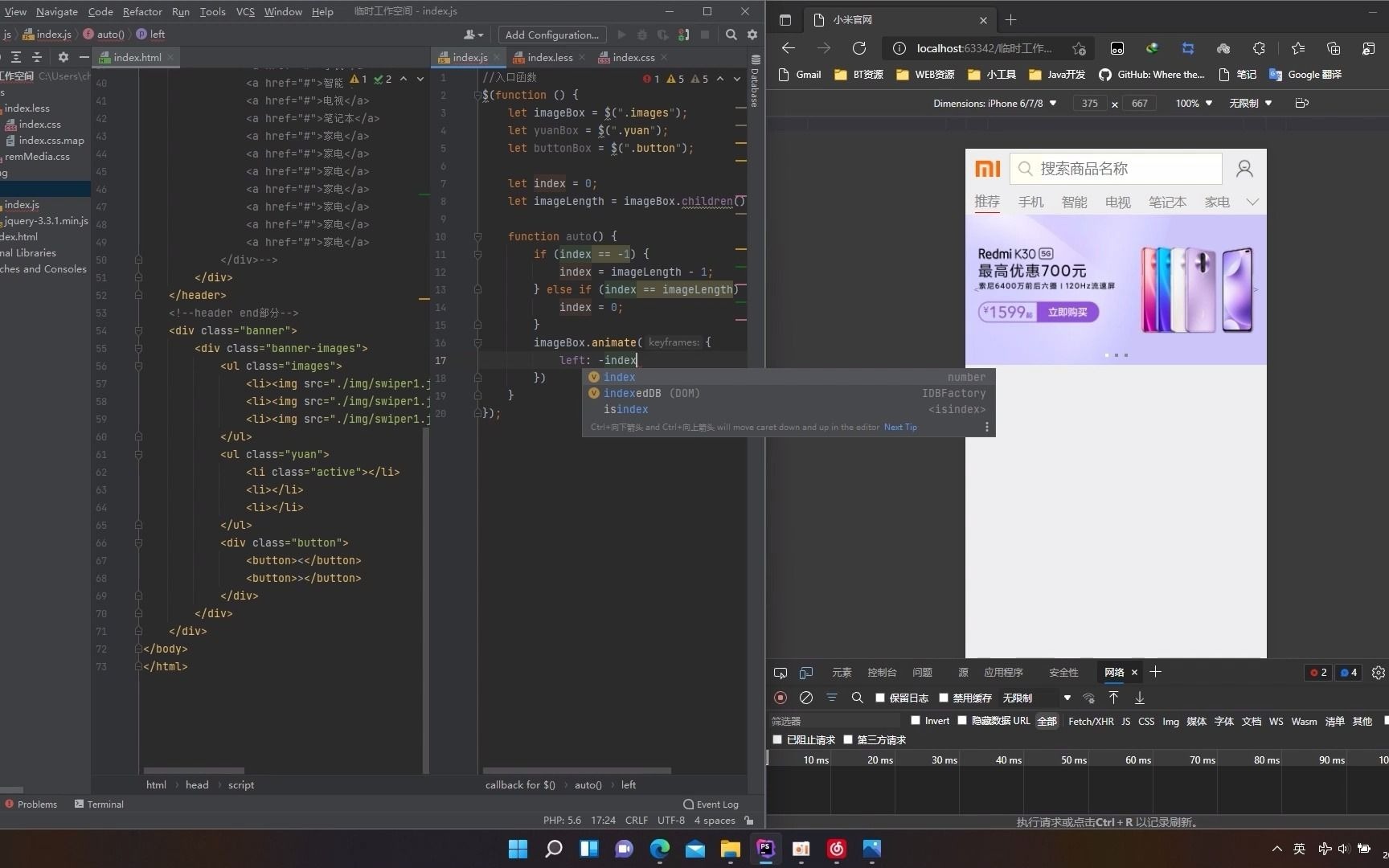Check 第三方请求 checkbox
Screen dimensions: 1389x868
pos(848,739)
